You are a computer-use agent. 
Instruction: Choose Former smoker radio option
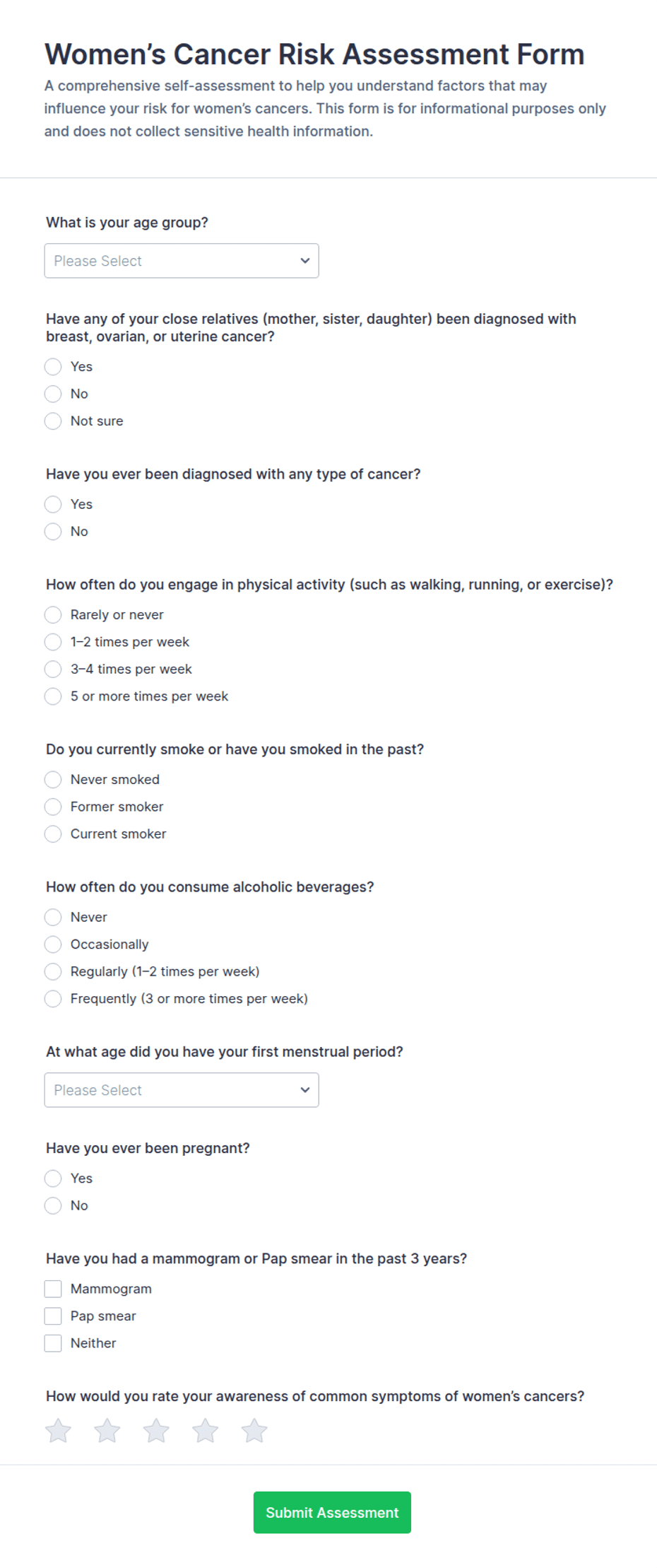tap(53, 807)
